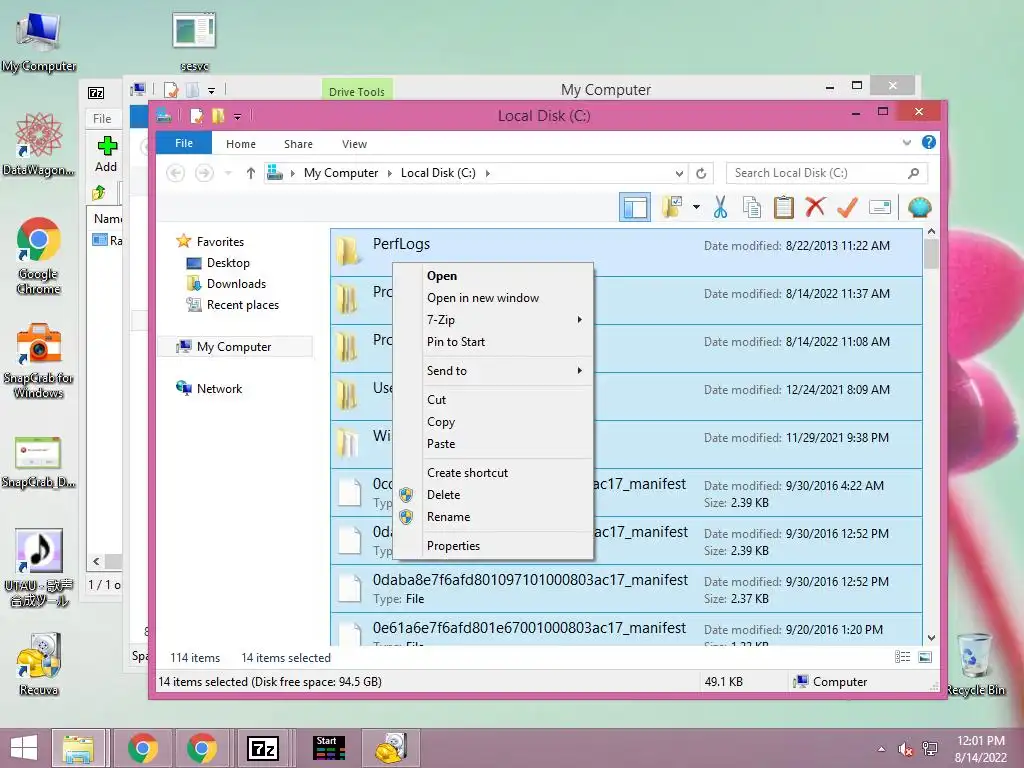This screenshot has height=768, width=1024.
Task: Click the quick access properties icon in title bar
Action: point(196,116)
